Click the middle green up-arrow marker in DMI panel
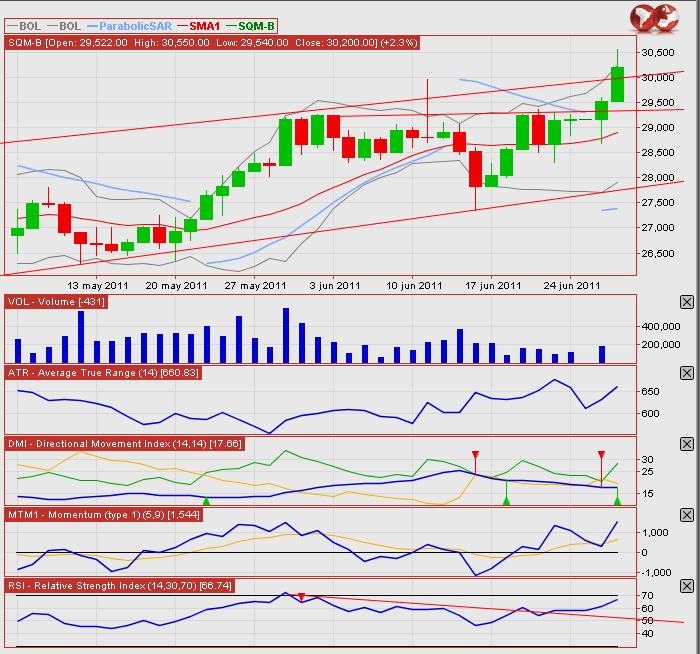Screen dimensions: 700x654 tap(506, 501)
